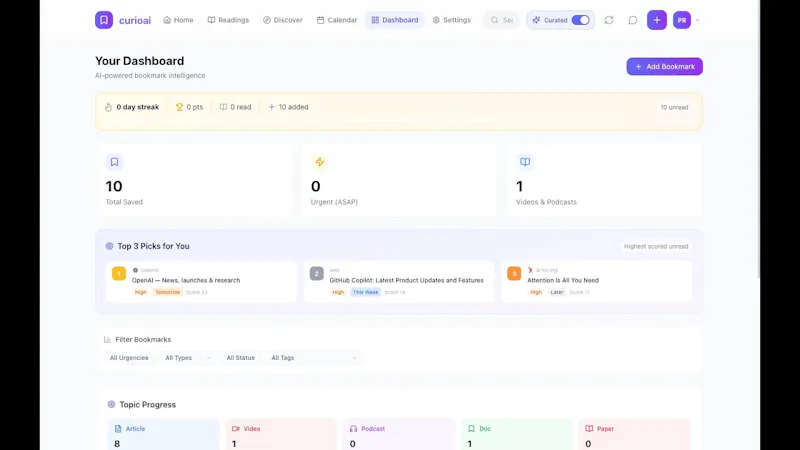Click the Top 3 Picks target icon
Image resolution: width=800 pixels, height=450 pixels.
tap(109, 246)
